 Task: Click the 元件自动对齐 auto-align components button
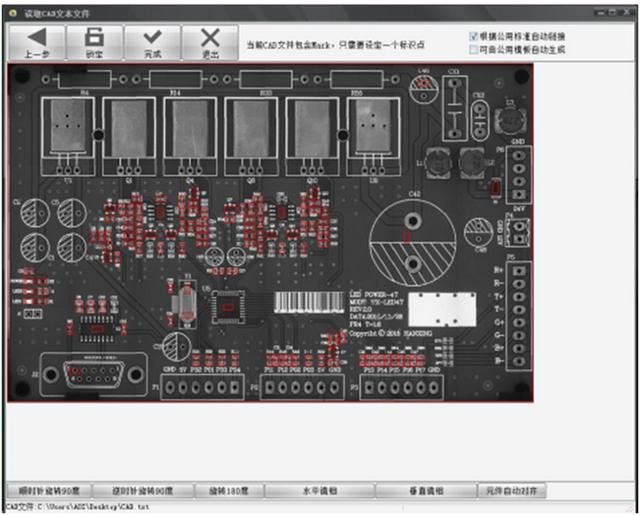point(512,491)
